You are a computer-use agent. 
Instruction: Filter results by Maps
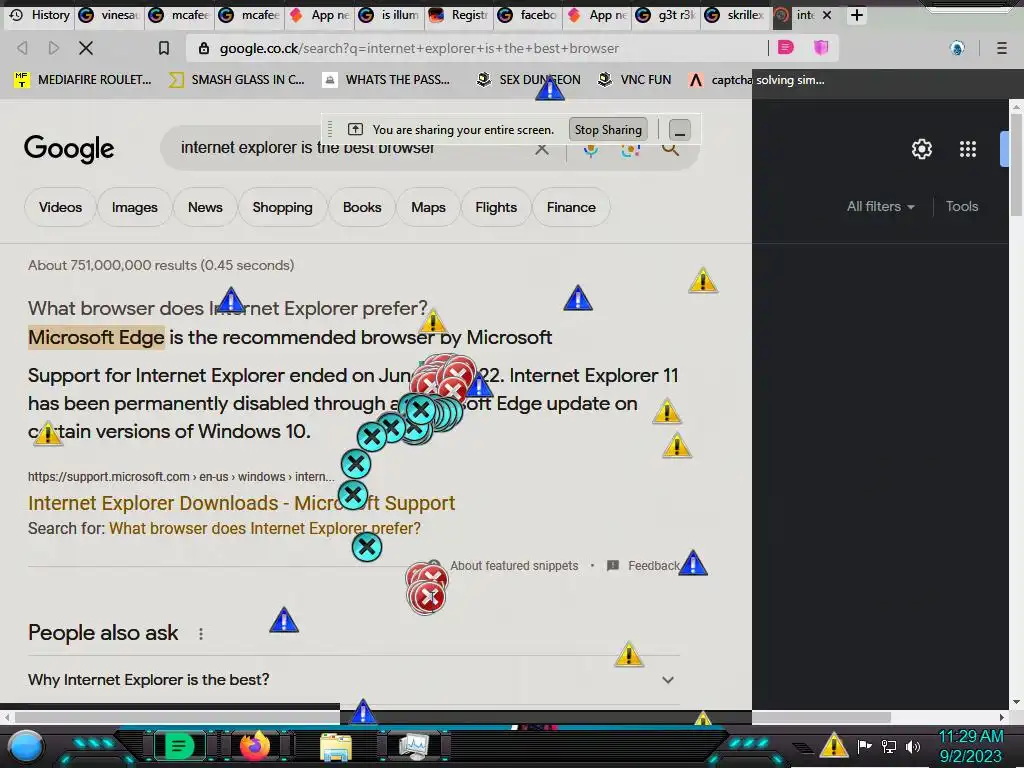click(x=428, y=208)
